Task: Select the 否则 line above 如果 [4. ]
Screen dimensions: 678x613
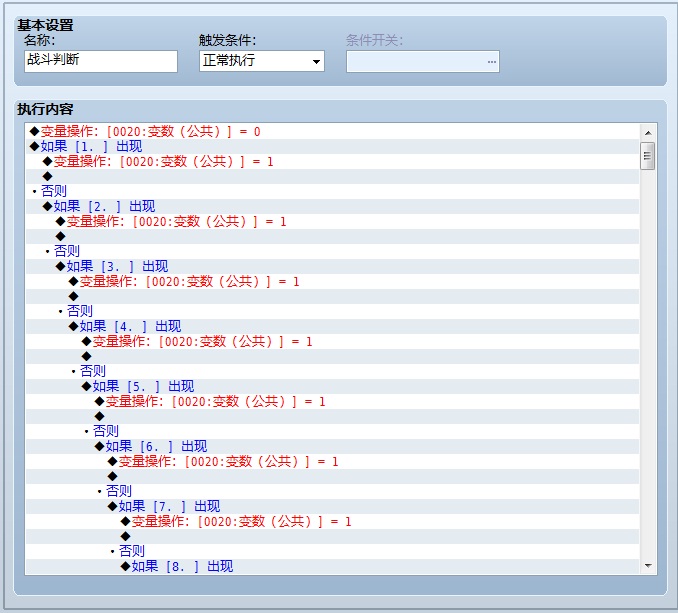Action: pyautogui.click(x=332, y=312)
